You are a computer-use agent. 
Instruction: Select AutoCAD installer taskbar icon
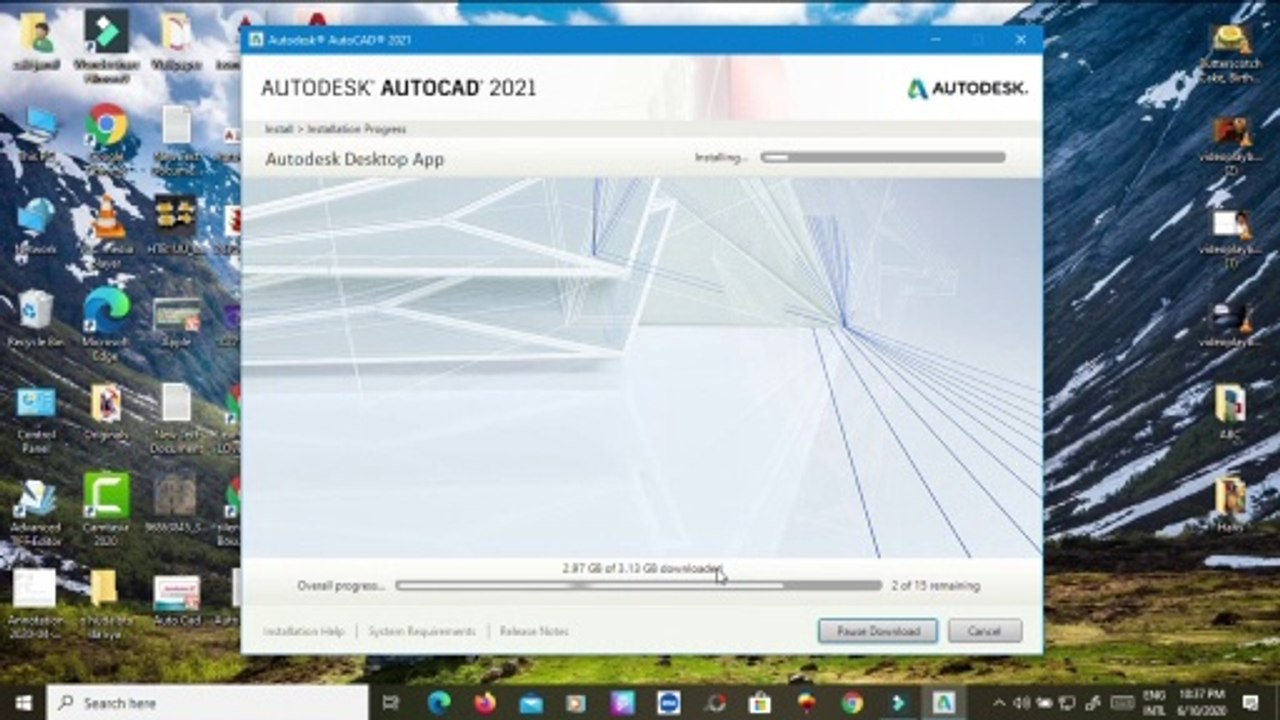(x=943, y=703)
